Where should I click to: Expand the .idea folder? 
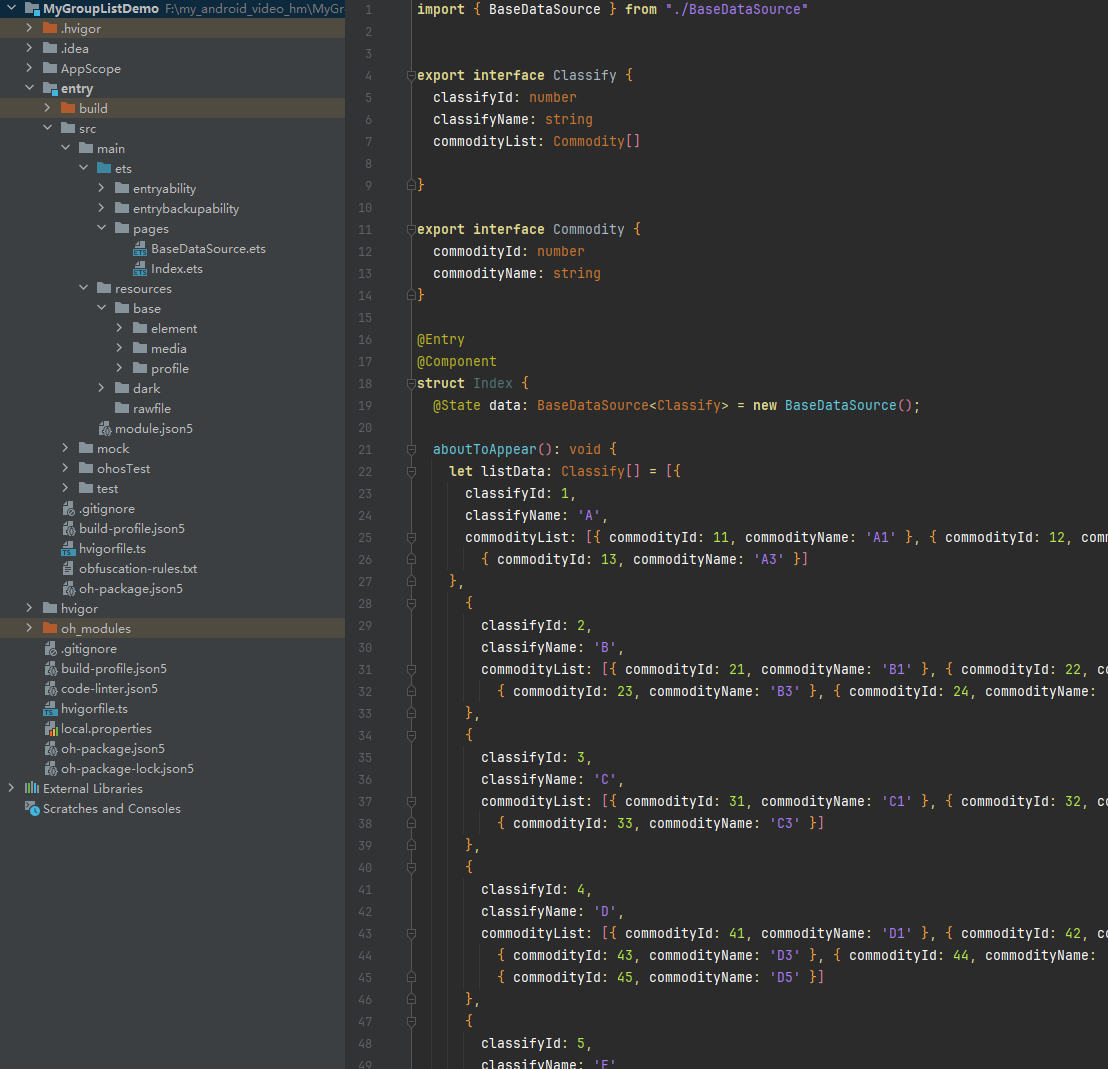click(29, 47)
